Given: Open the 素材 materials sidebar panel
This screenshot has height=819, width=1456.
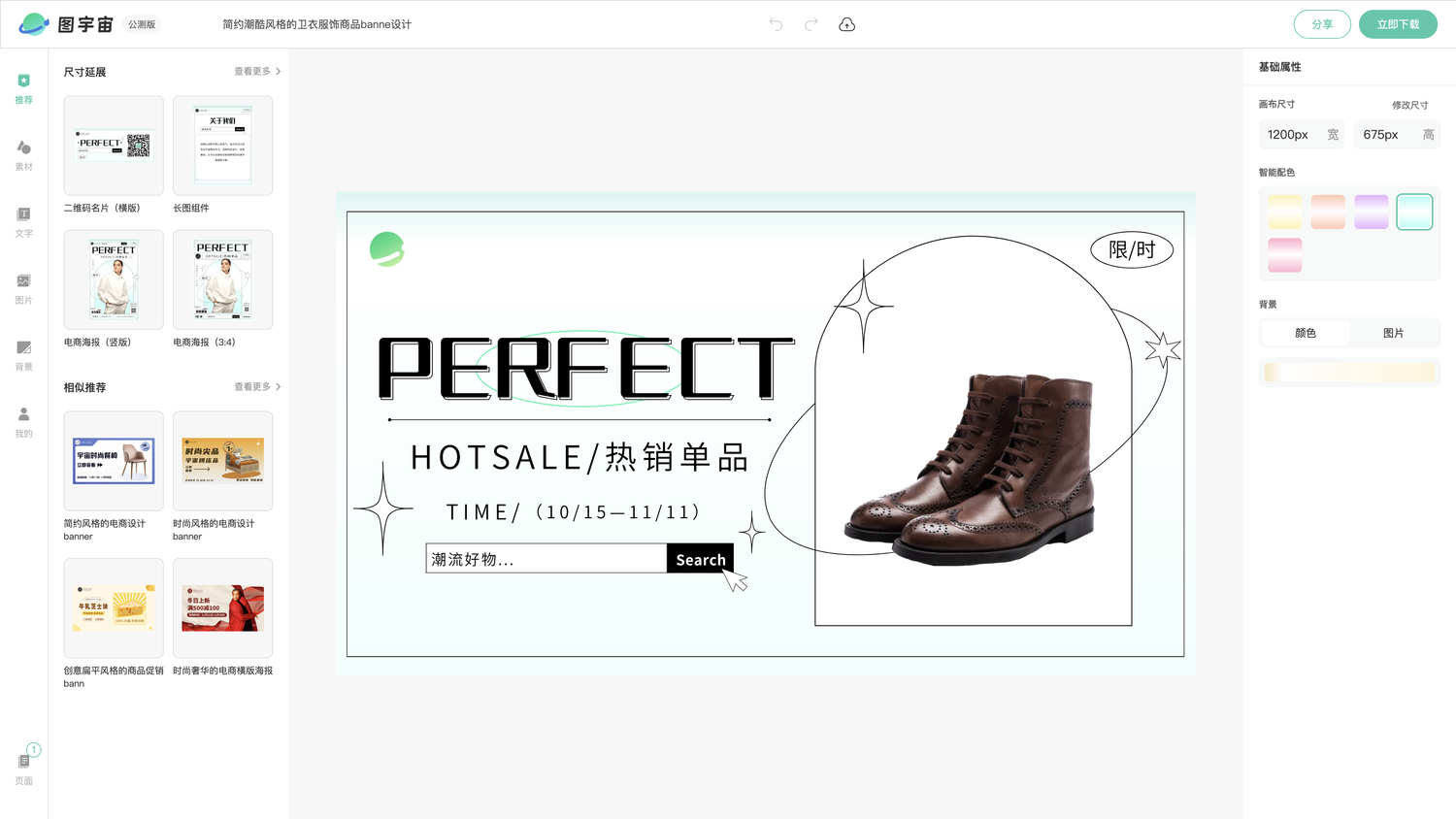Looking at the screenshot, I should 23,155.
